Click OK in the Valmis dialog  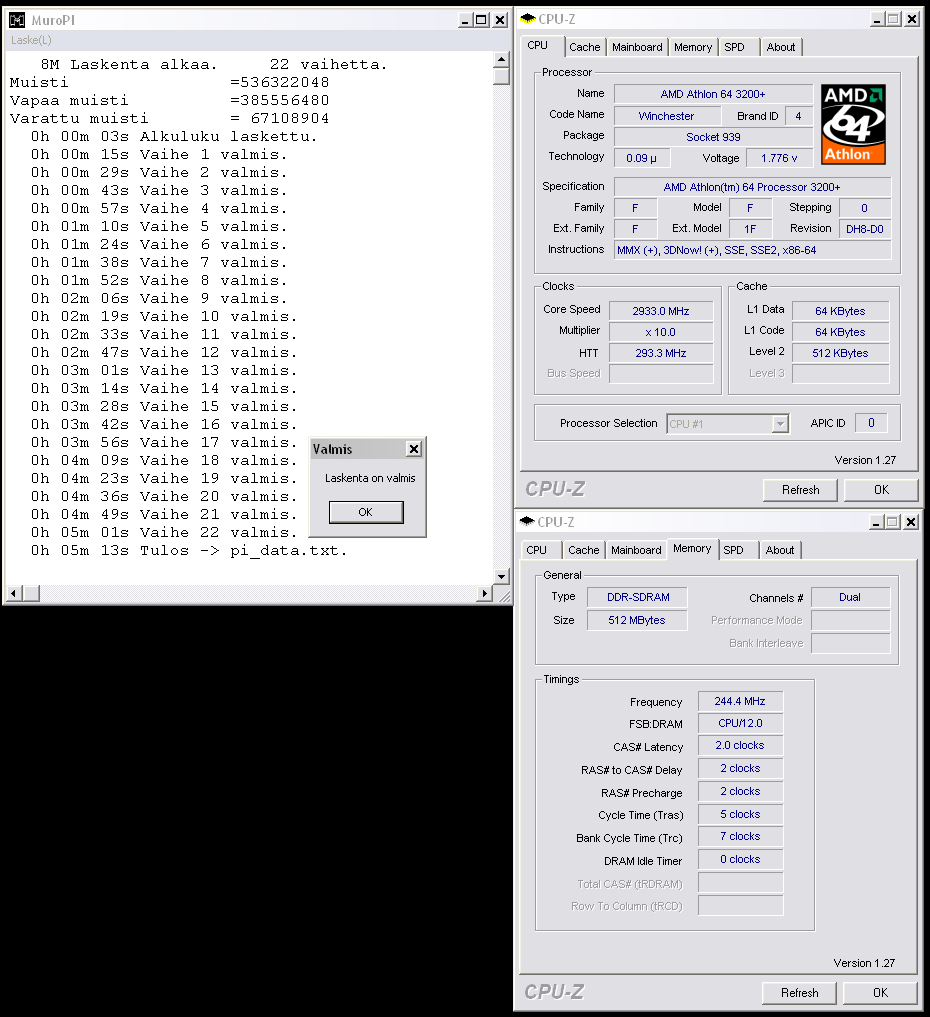tap(366, 512)
